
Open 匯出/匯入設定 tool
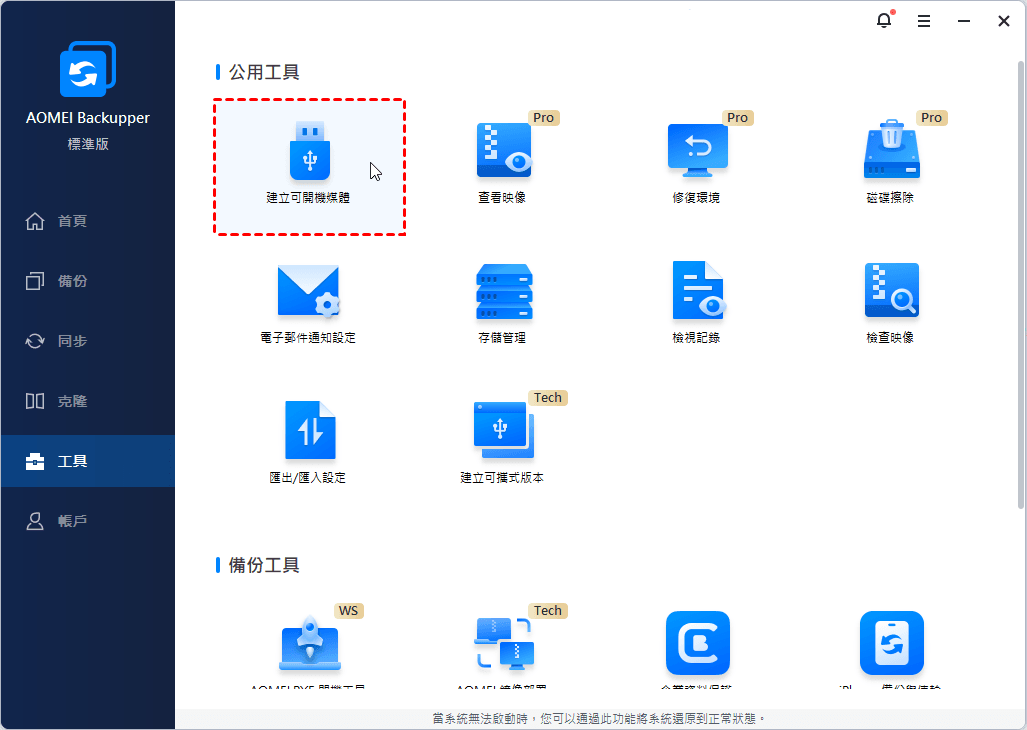point(310,430)
